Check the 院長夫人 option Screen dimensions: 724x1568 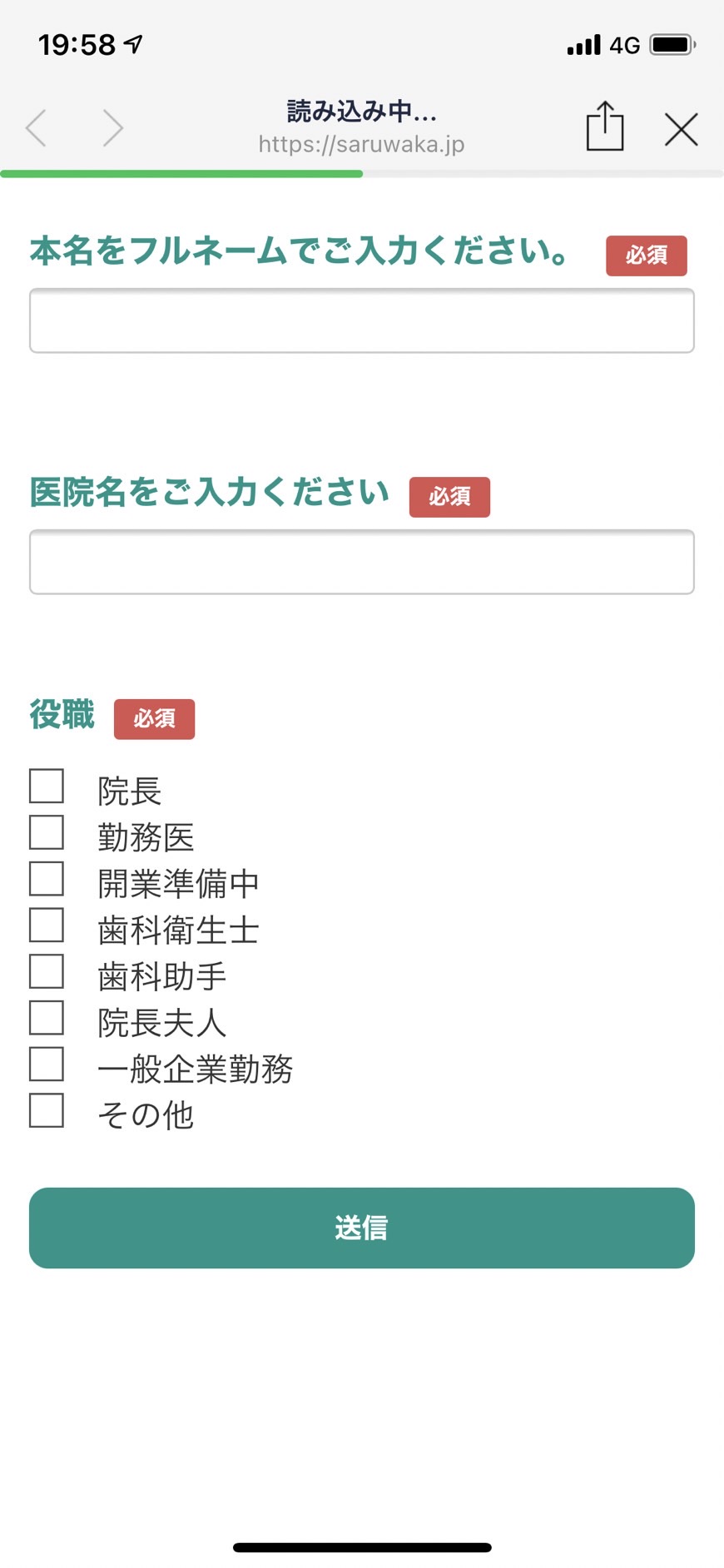click(47, 1018)
